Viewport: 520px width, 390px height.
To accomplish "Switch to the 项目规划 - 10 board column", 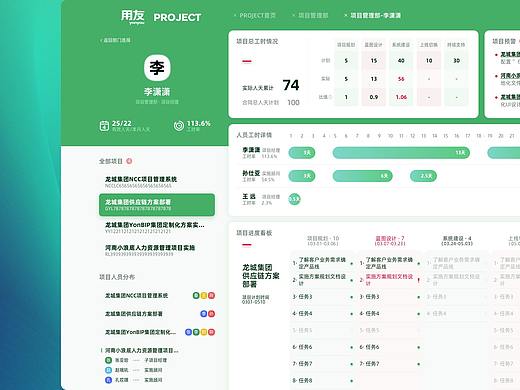I will pyautogui.click(x=323, y=241).
